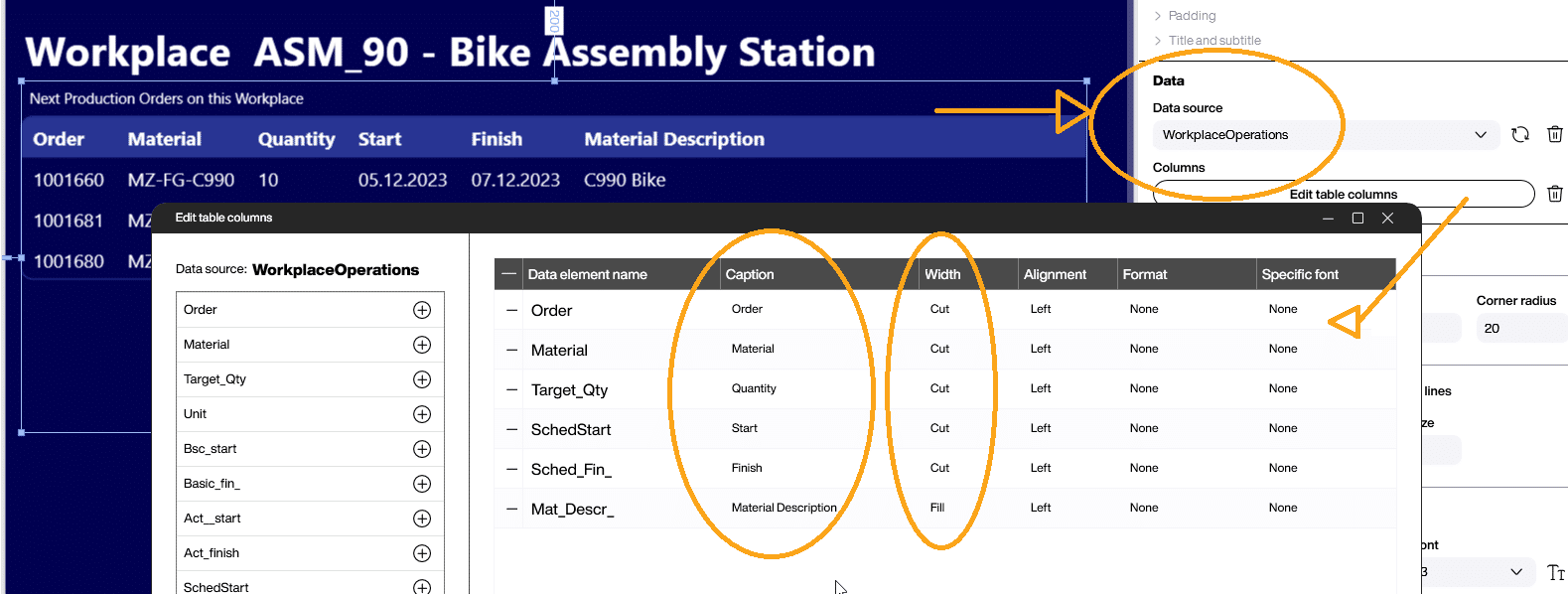Delete the data source with the trash icon
Image resolution: width=1568 pixels, height=594 pixels.
pyautogui.click(x=1555, y=134)
